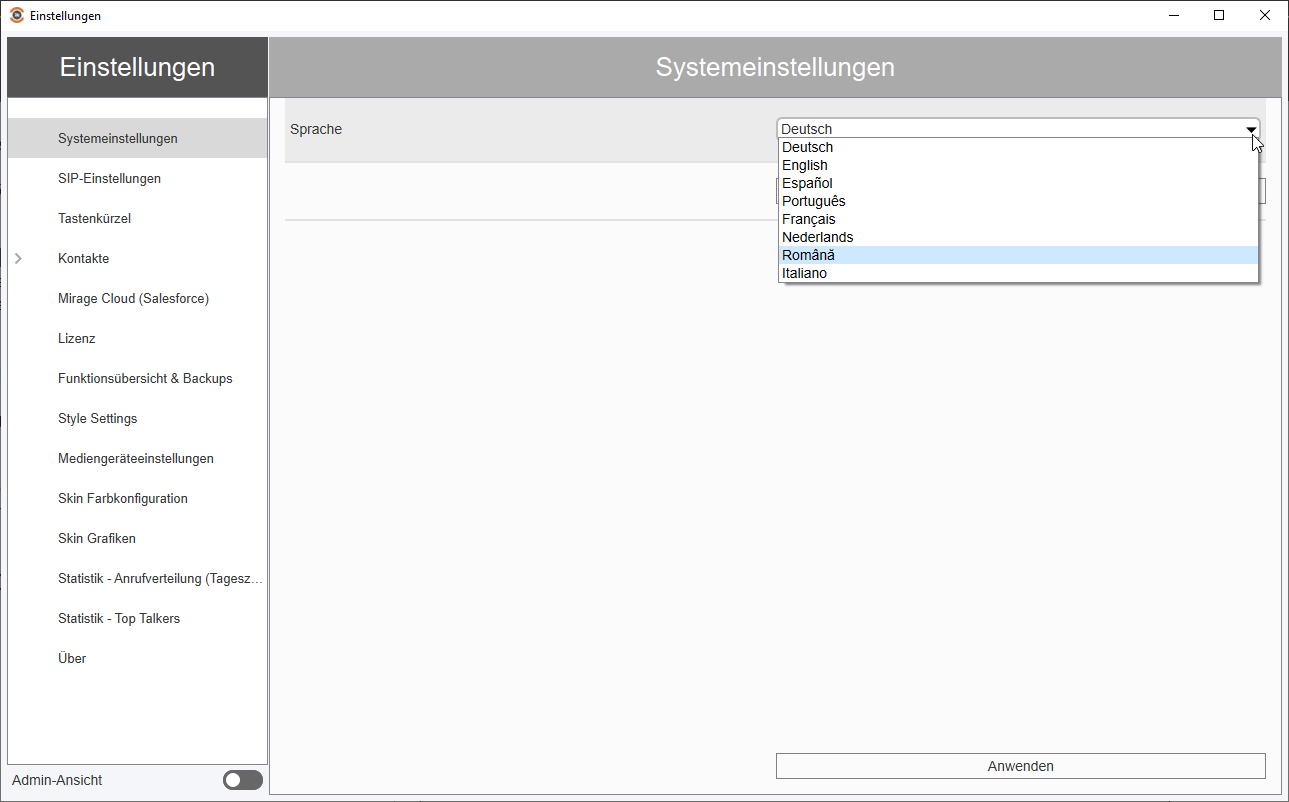Open Systemeinstellungen in the sidebar
Viewport: 1289px width, 802px height.
tap(138, 138)
